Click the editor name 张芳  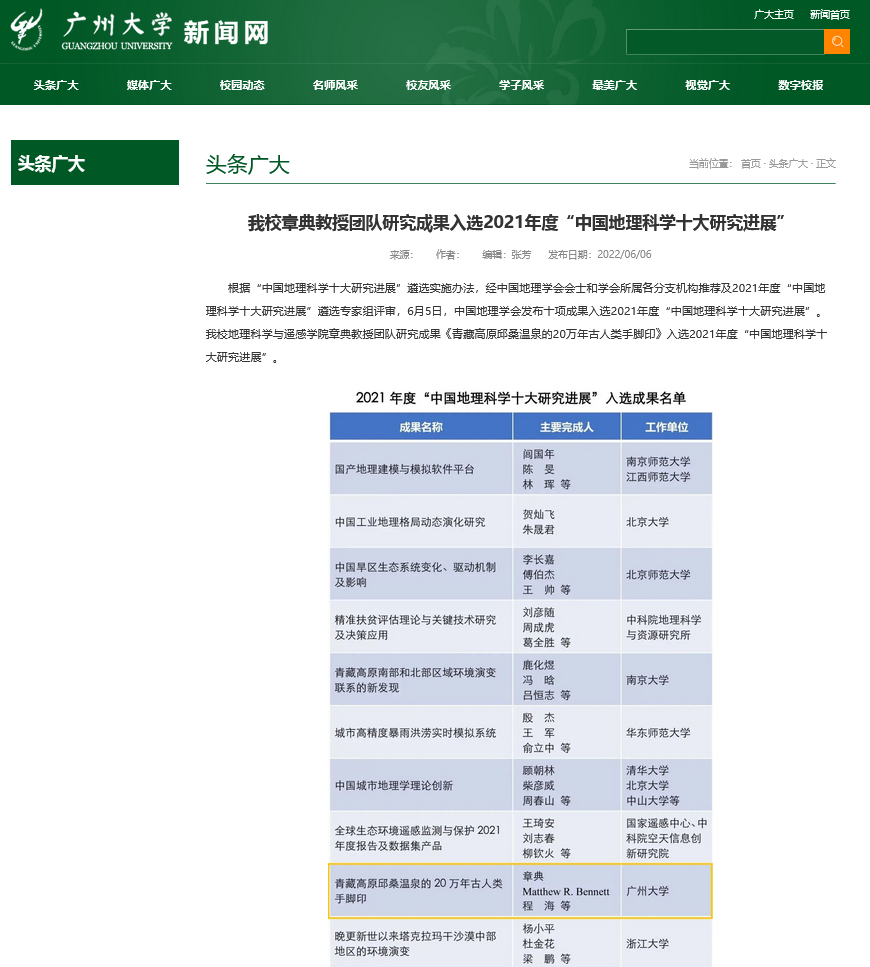click(521, 254)
